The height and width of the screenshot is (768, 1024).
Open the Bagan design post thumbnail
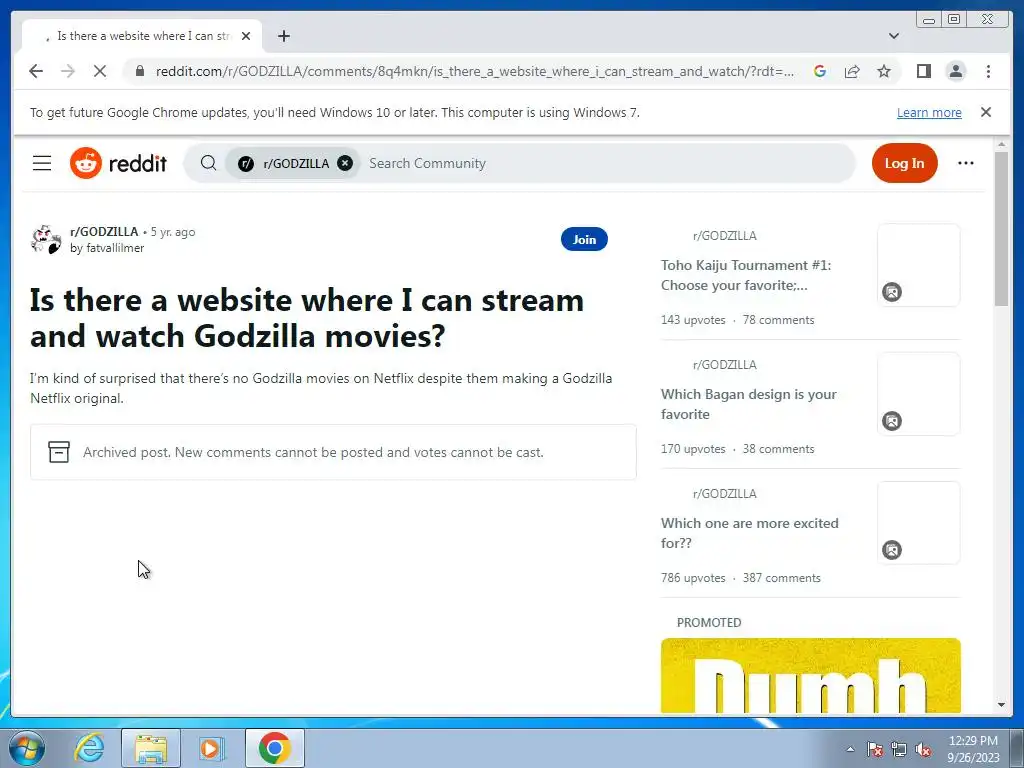pyautogui.click(x=918, y=394)
